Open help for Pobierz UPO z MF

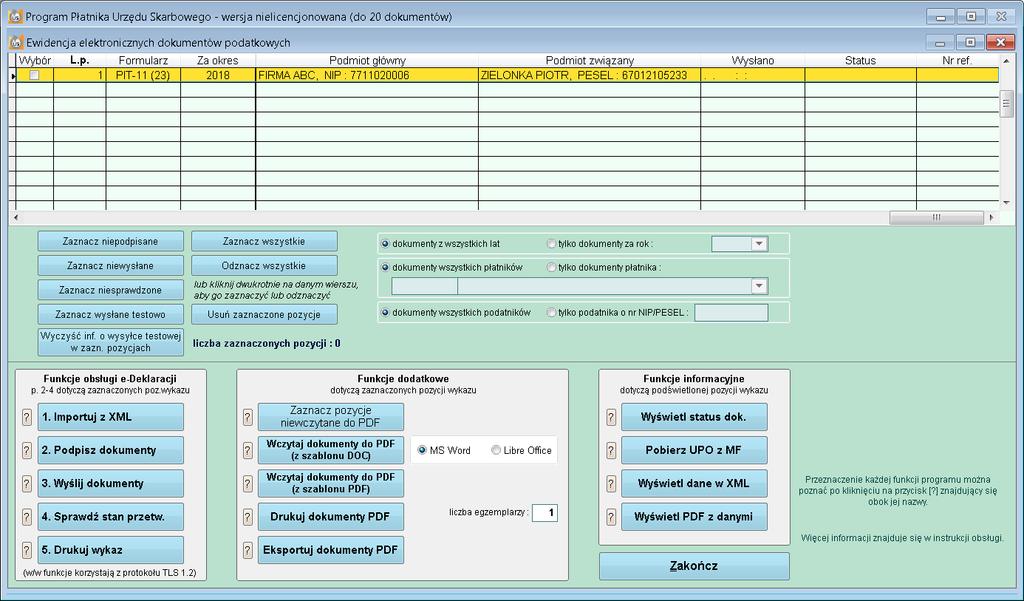[611, 450]
